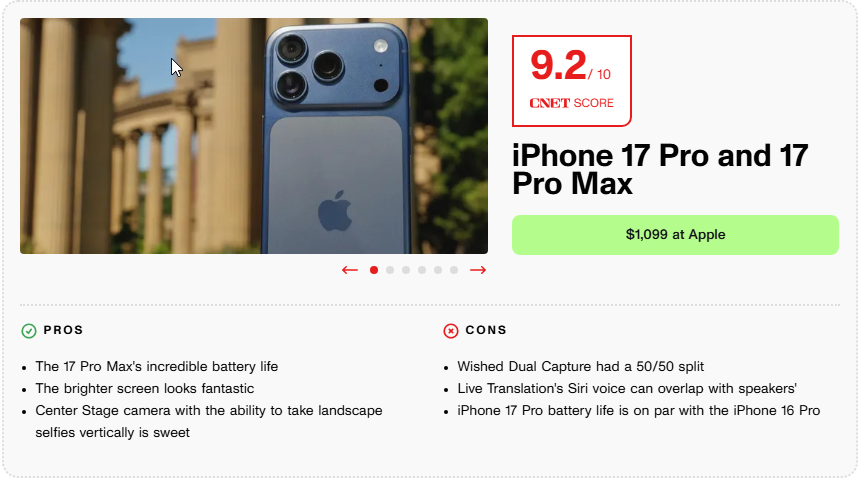Click the Live Translation Siri voice con
The image size is (861, 480).
pos(627,388)
